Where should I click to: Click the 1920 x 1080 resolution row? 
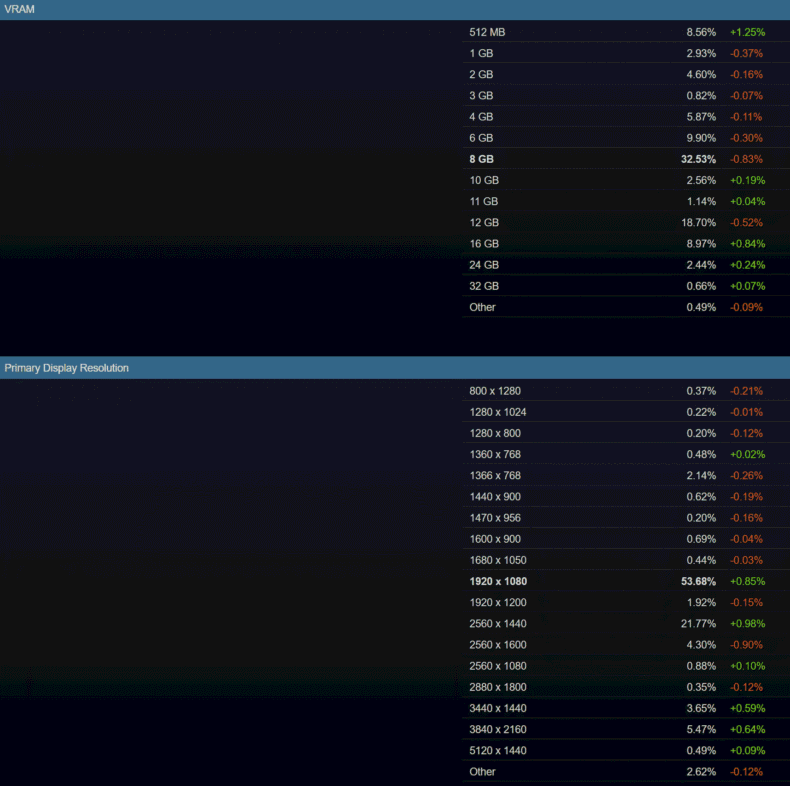coord(498,581)
